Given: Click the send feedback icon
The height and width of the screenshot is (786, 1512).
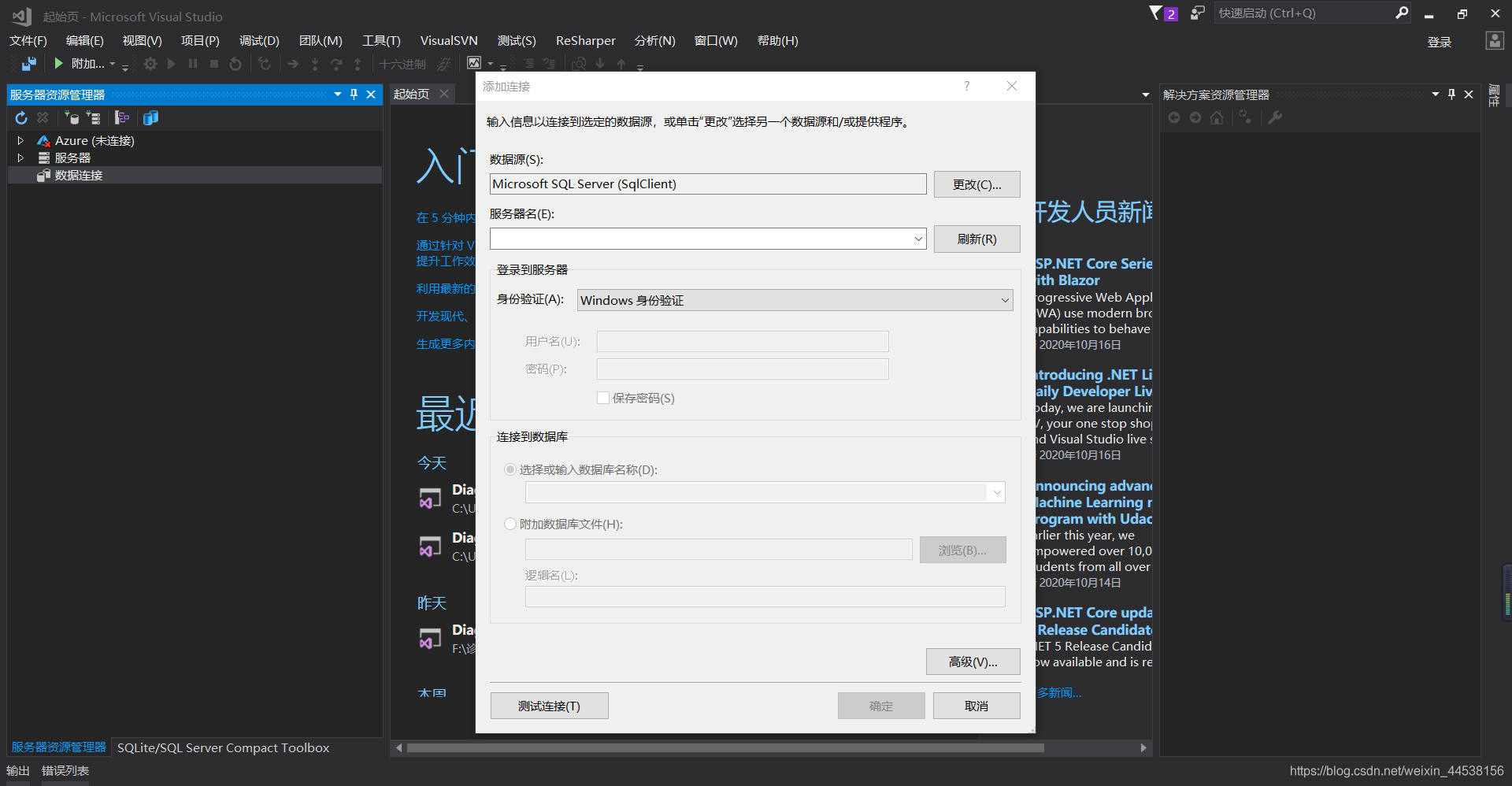Looking at the screenshot, I should point(1197,13).
